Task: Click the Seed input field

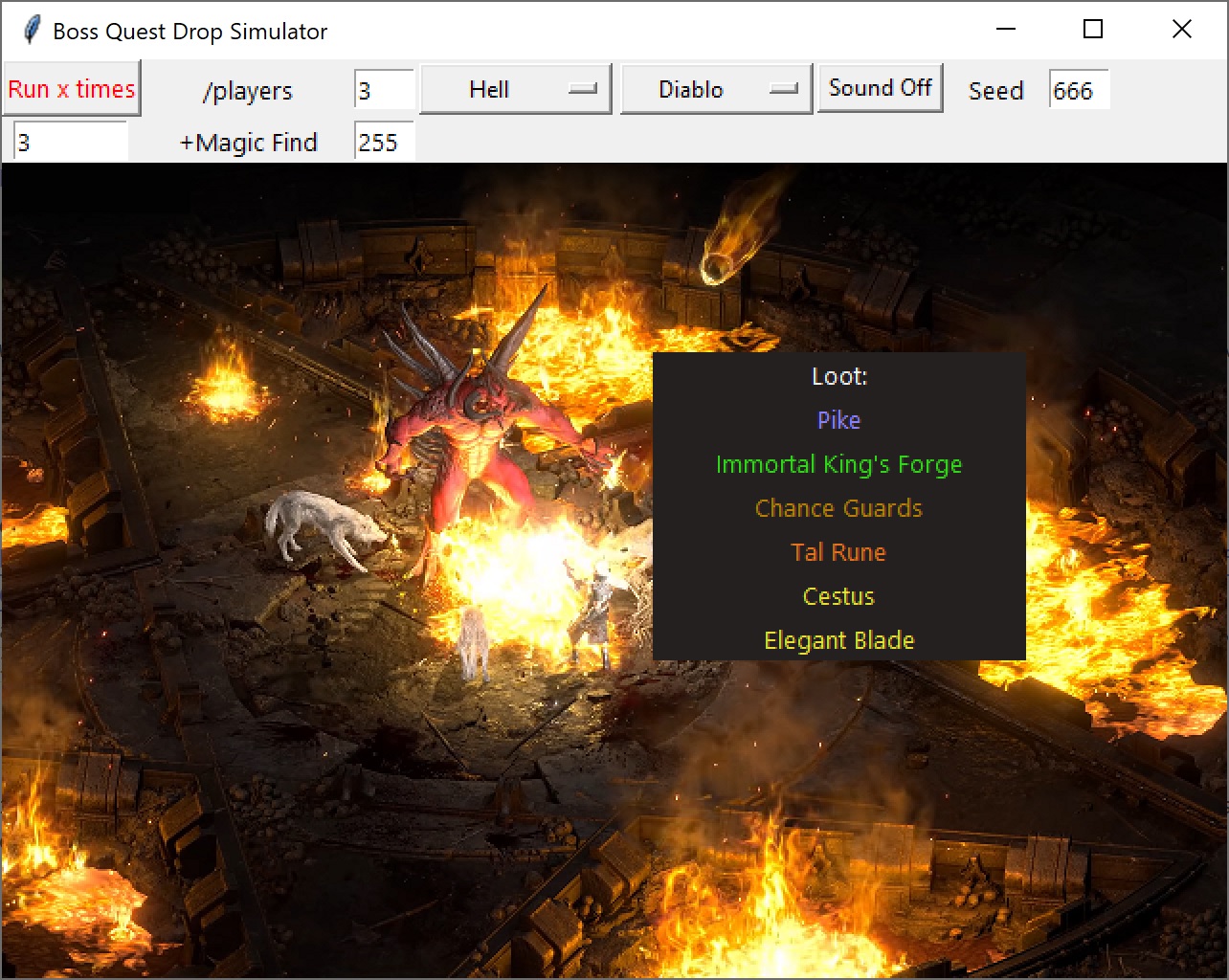Action: pos(1079,91)
